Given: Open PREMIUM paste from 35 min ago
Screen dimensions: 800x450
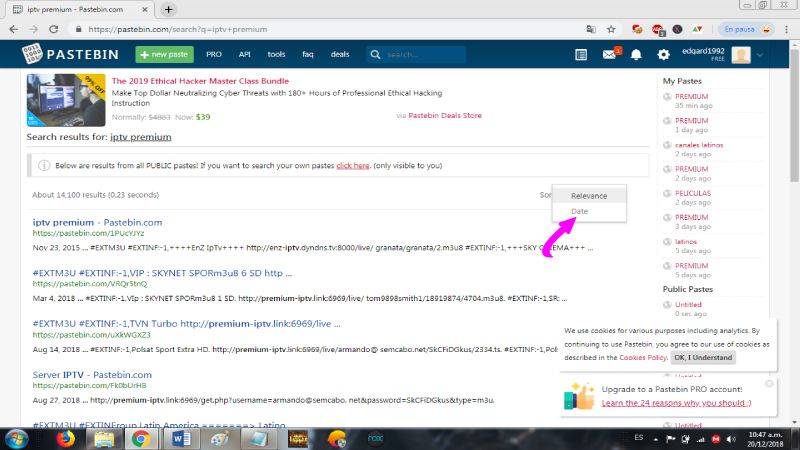Looking at the screenshot, I should coord(691,96).
